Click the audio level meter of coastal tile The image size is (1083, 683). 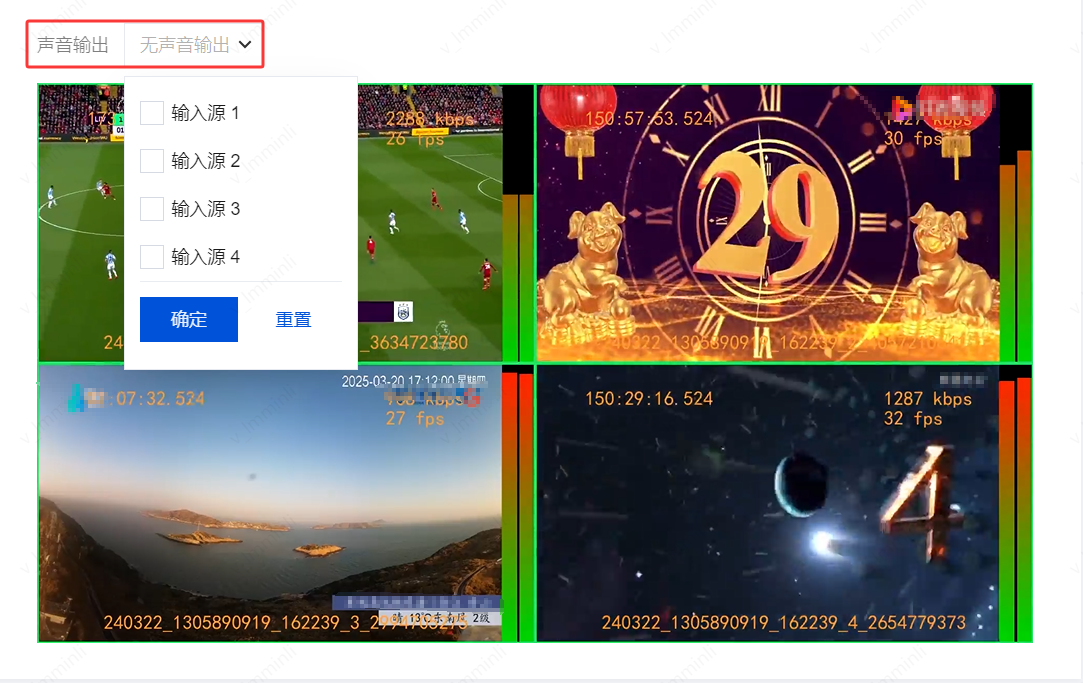(518, 504)
